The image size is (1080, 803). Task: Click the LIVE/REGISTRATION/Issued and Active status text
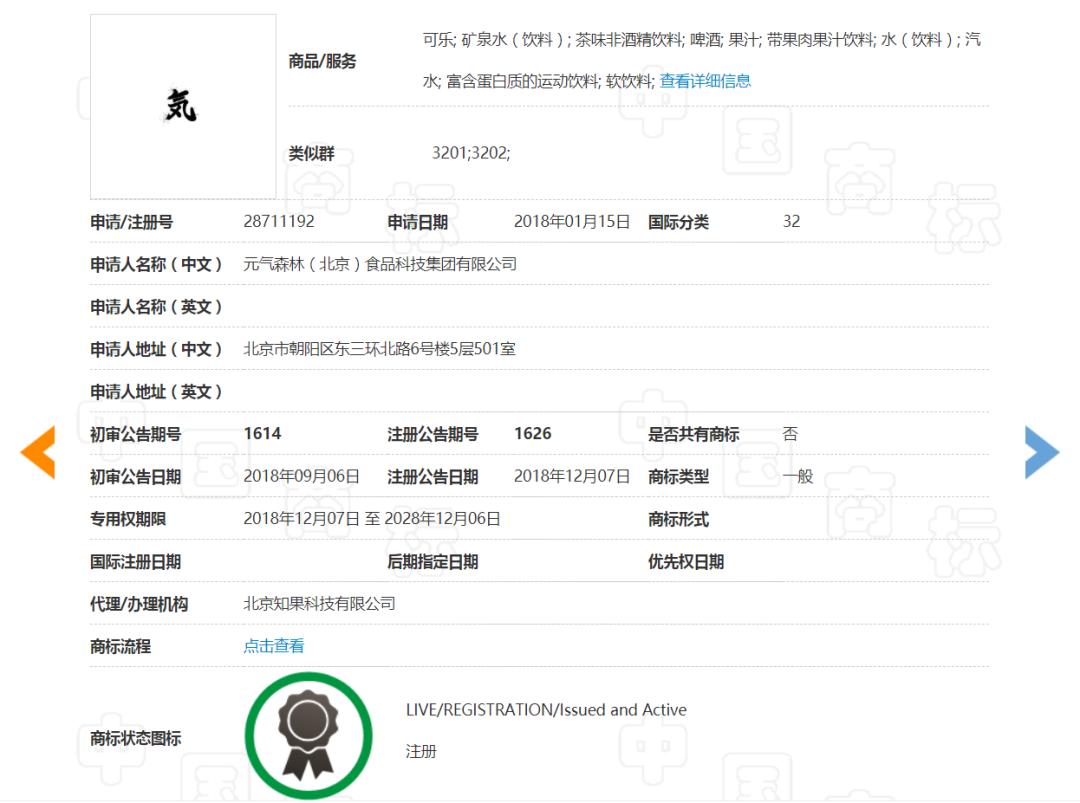click(x=546, y=709)
